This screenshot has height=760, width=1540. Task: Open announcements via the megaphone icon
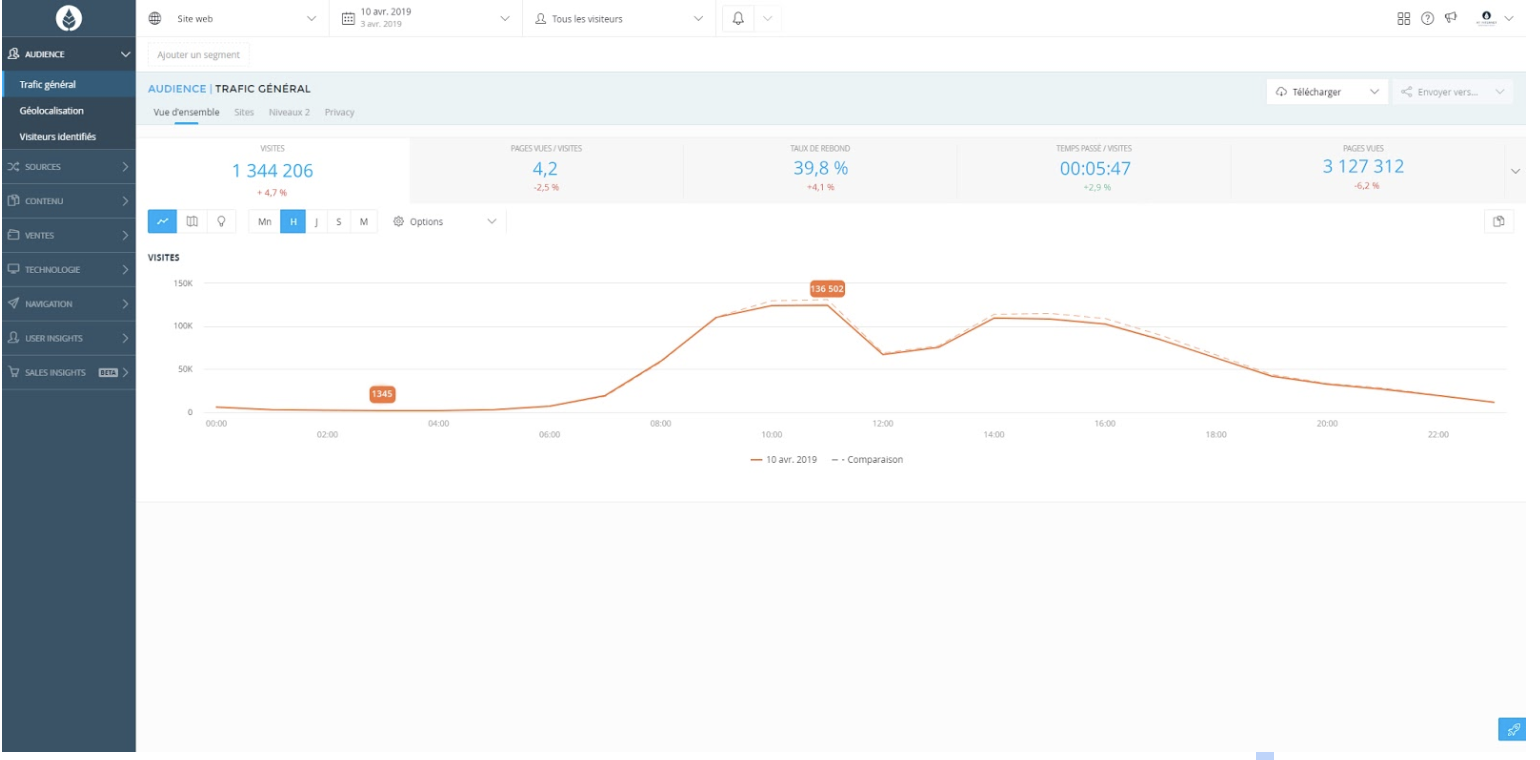[1451, 18]
